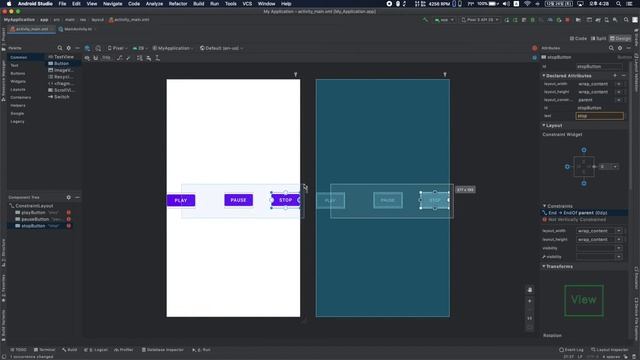Viewport: 640px width, 360px height.
Task: Add top constraint in Constraint Widget
Action: click(x=584, y=150)
